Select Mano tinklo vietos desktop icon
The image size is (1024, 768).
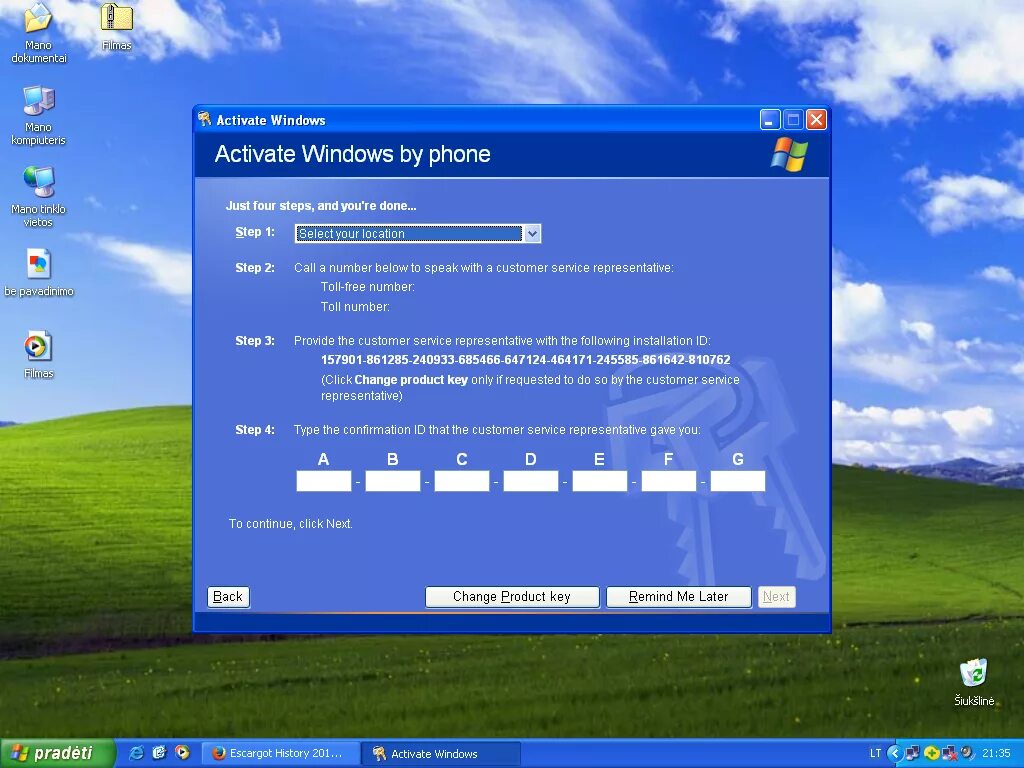[x=38, y=197]
